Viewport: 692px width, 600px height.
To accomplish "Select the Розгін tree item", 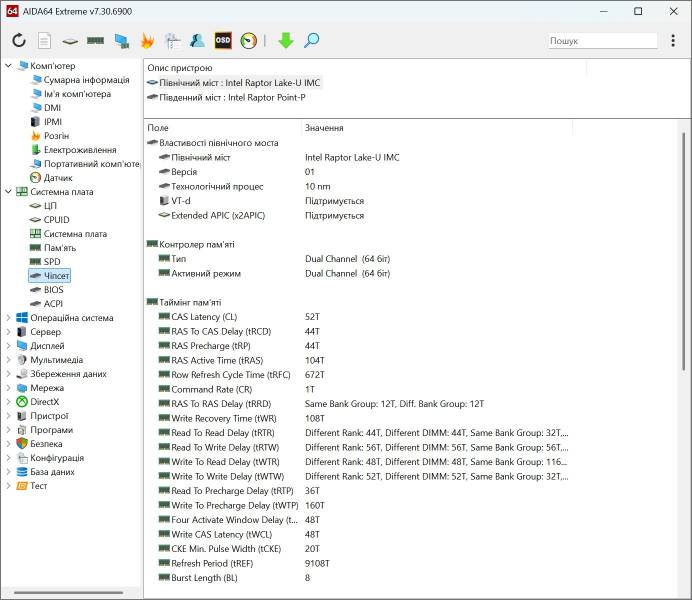I will pos(56,136).
